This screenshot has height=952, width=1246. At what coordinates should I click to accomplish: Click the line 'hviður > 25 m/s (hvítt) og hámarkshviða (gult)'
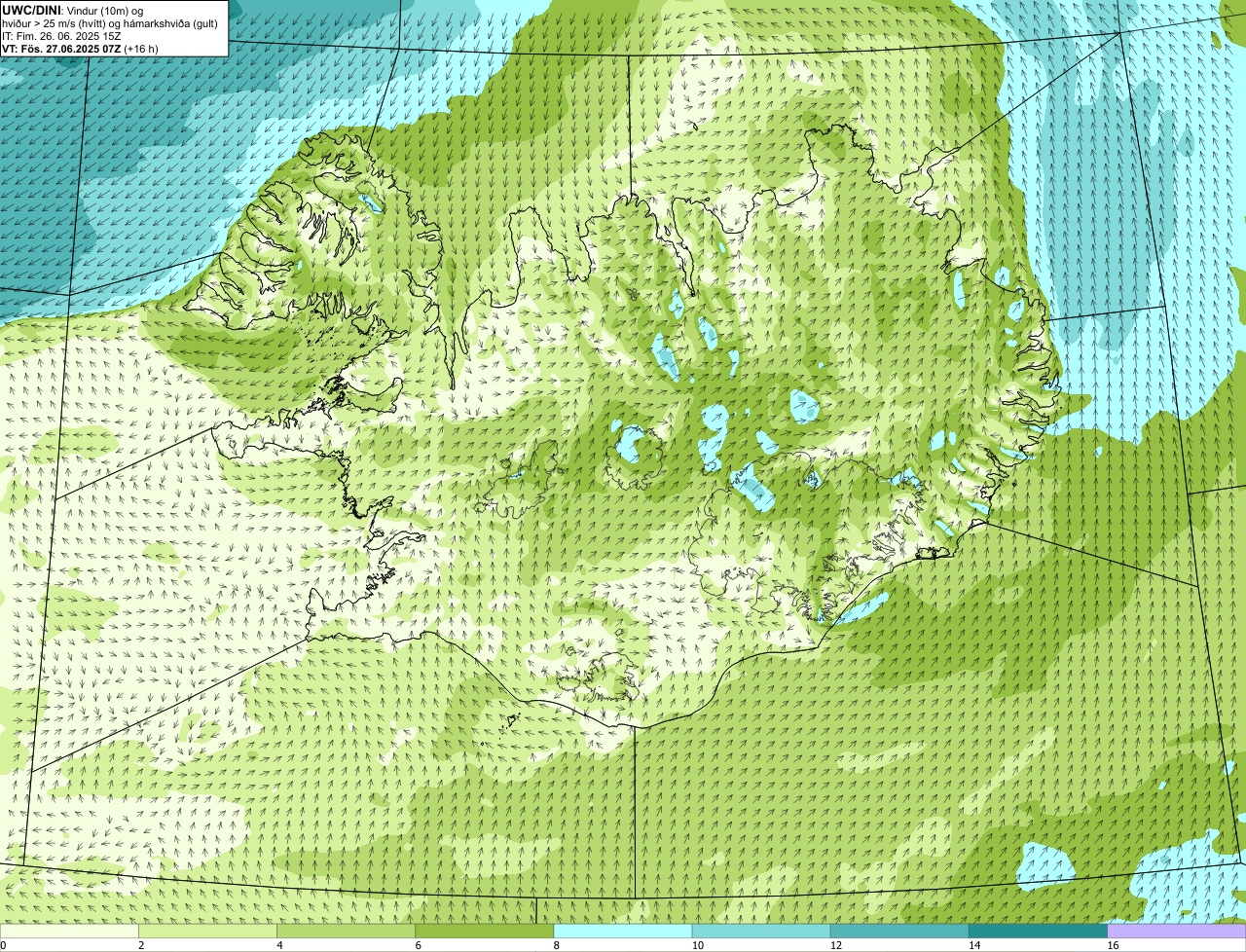click(x=110, y=23)
